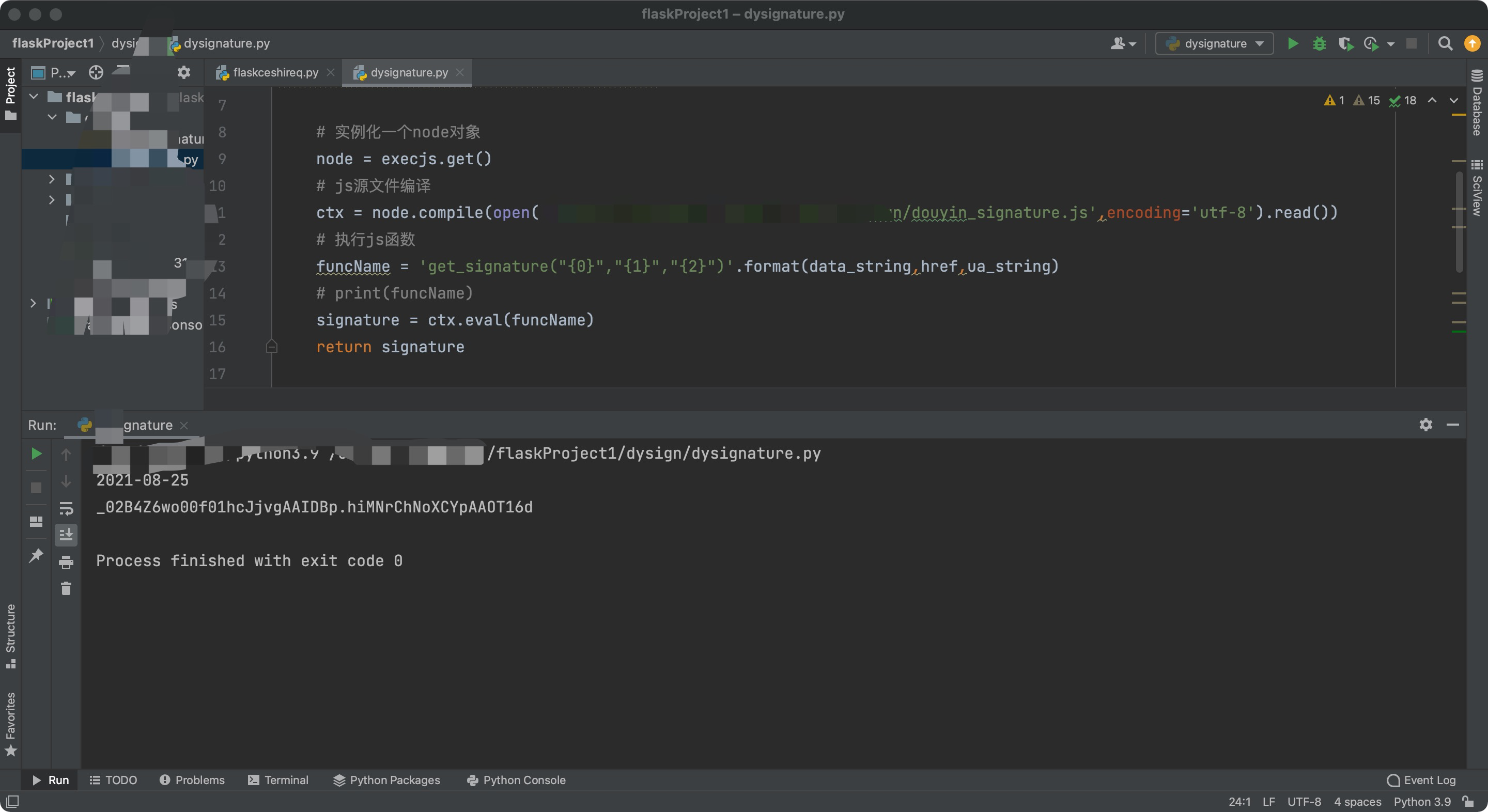
Task: Open the Database tool window
Action: click(1477, 102)
